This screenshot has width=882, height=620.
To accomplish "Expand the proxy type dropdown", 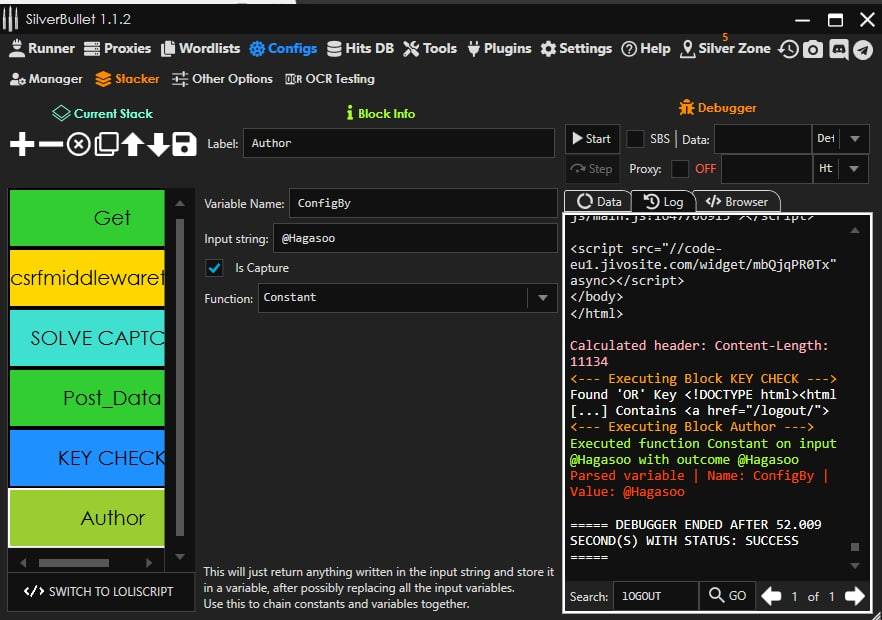I will [855, 169].
